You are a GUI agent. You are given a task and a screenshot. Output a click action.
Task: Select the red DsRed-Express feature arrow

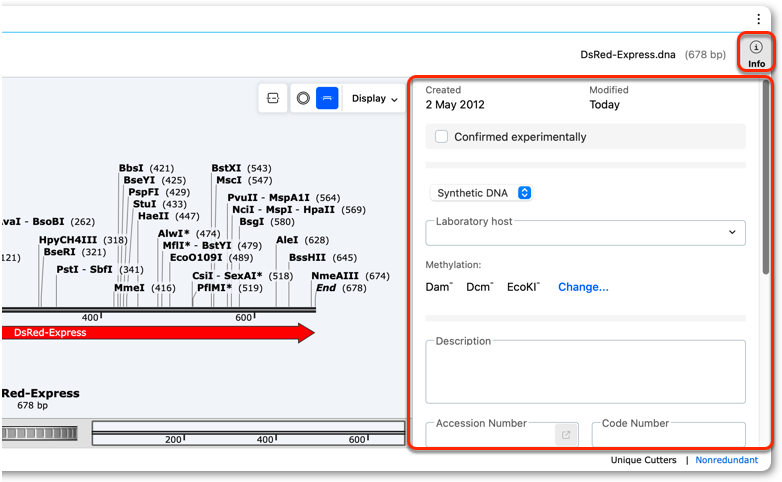(158, 333)
